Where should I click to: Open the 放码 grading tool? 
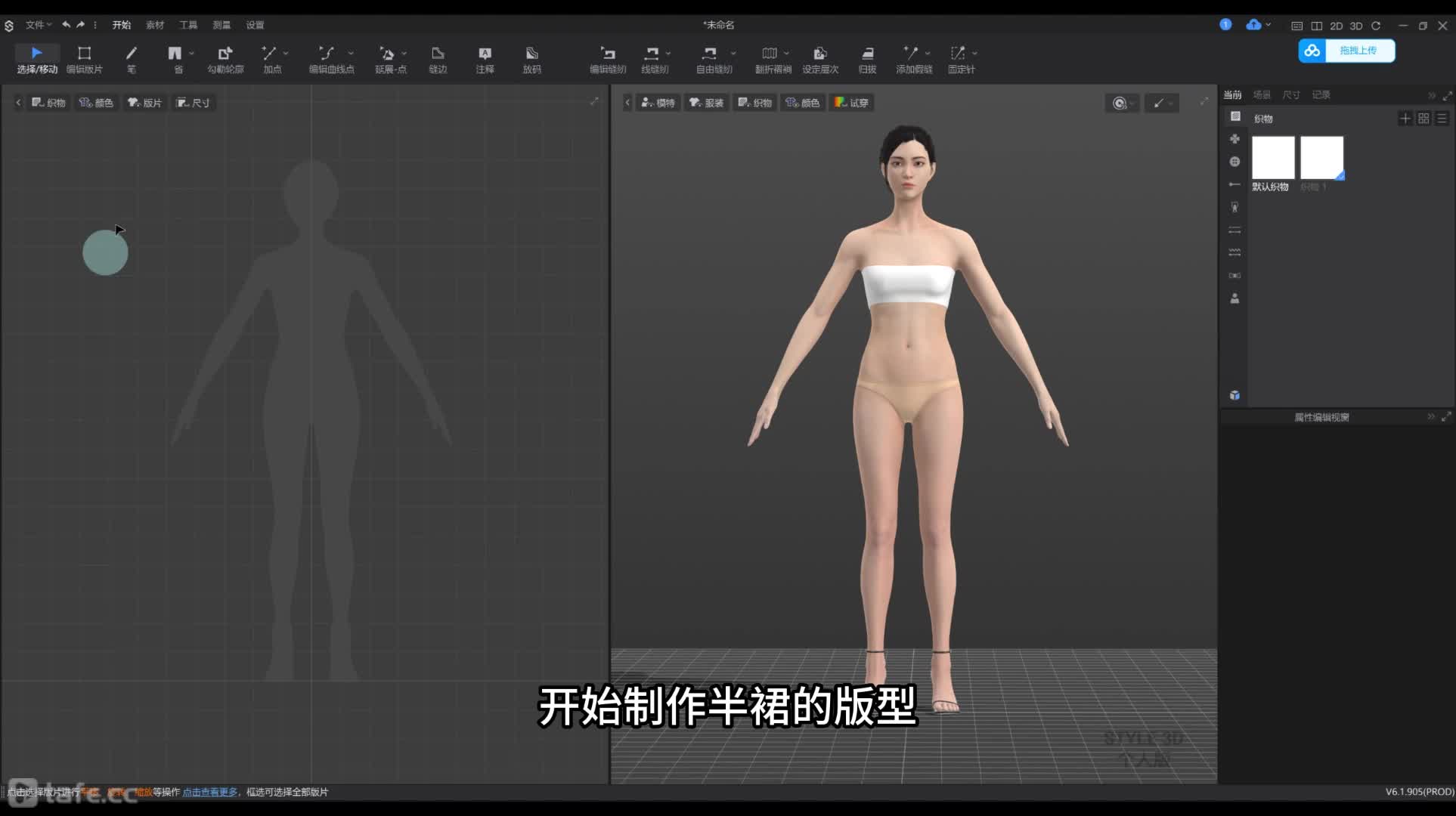(531, 59)
